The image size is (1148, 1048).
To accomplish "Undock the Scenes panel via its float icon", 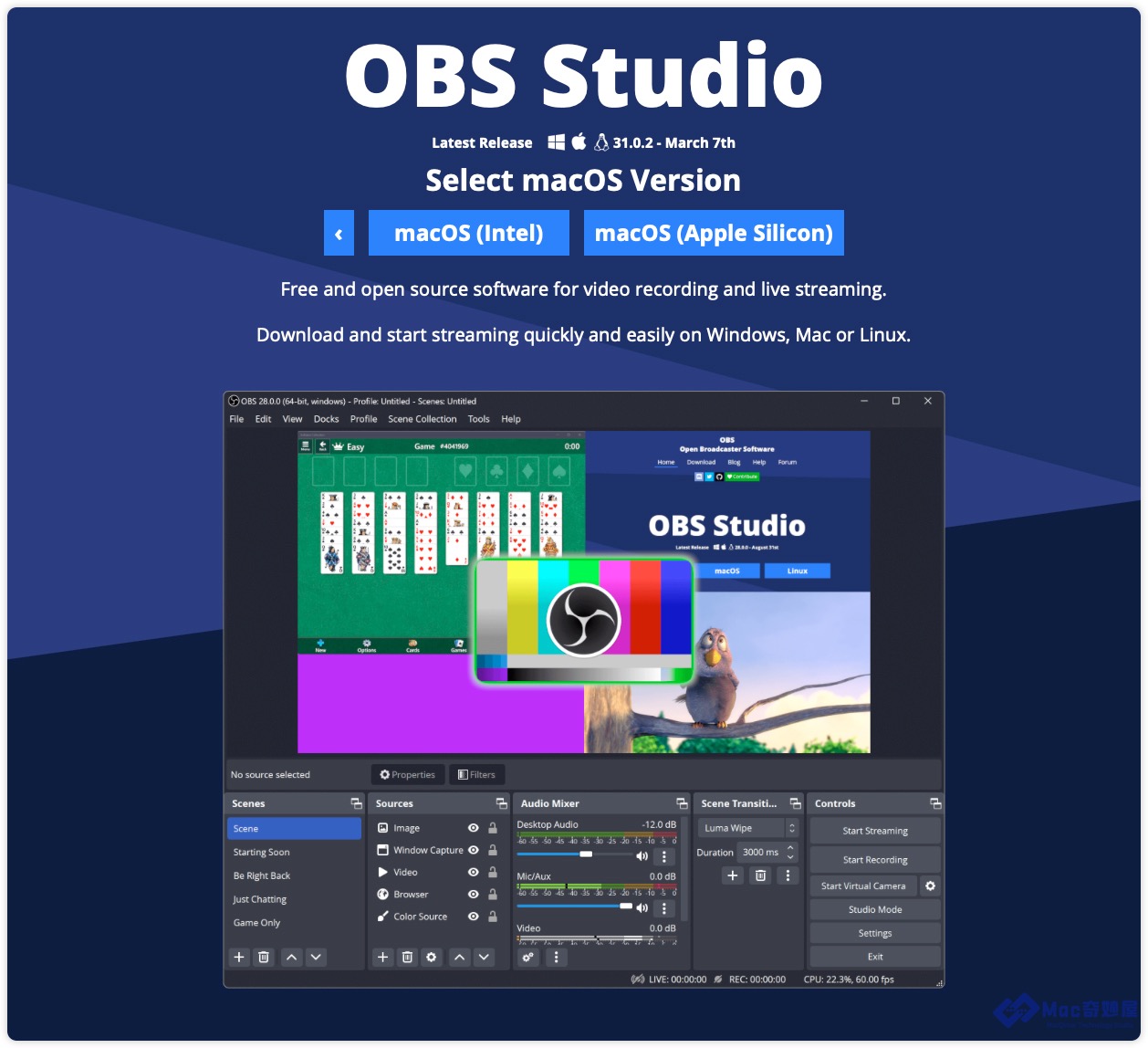I will [x=356, y=803].
